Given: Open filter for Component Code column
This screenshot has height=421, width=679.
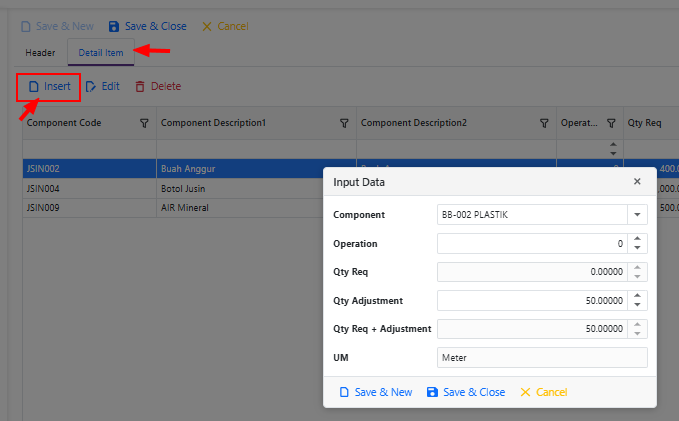Looking at the screenshot, I should pyautogui.click(x=144, y=123).
